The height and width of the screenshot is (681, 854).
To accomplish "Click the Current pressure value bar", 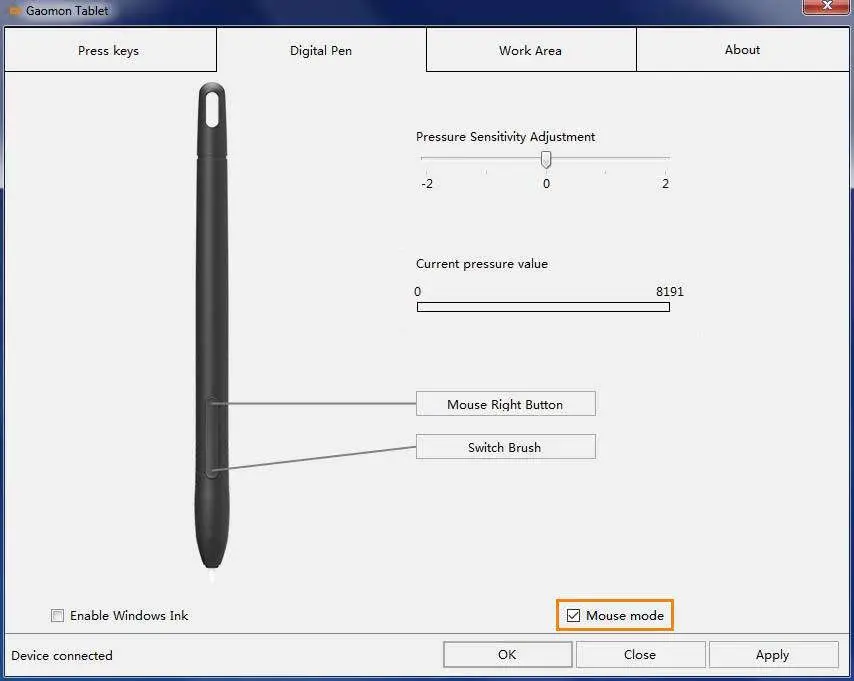I will click(543, 307).
